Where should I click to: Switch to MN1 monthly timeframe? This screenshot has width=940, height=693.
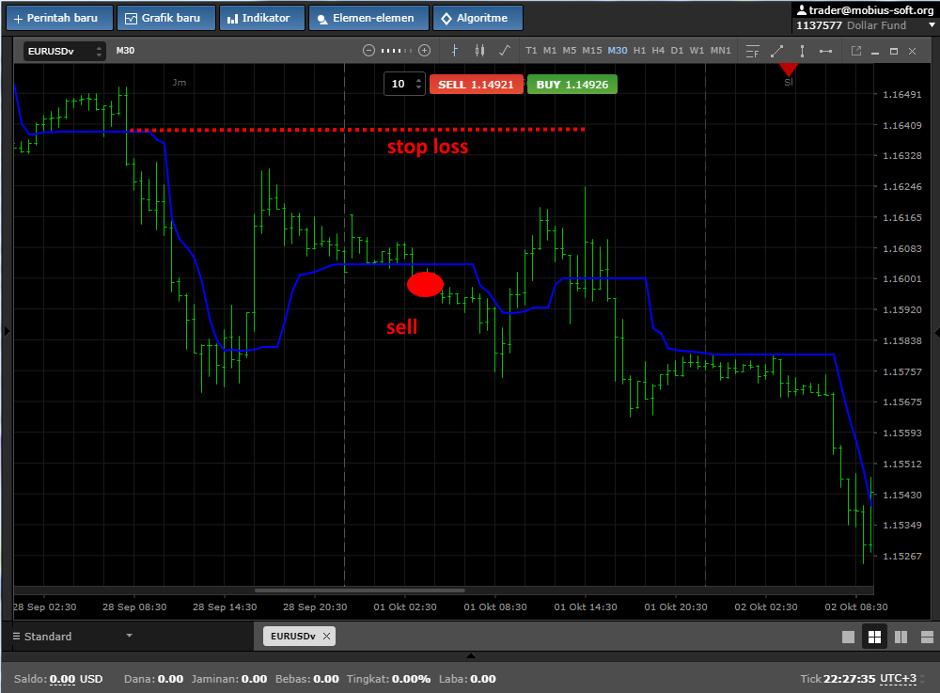tap(721, 51)
